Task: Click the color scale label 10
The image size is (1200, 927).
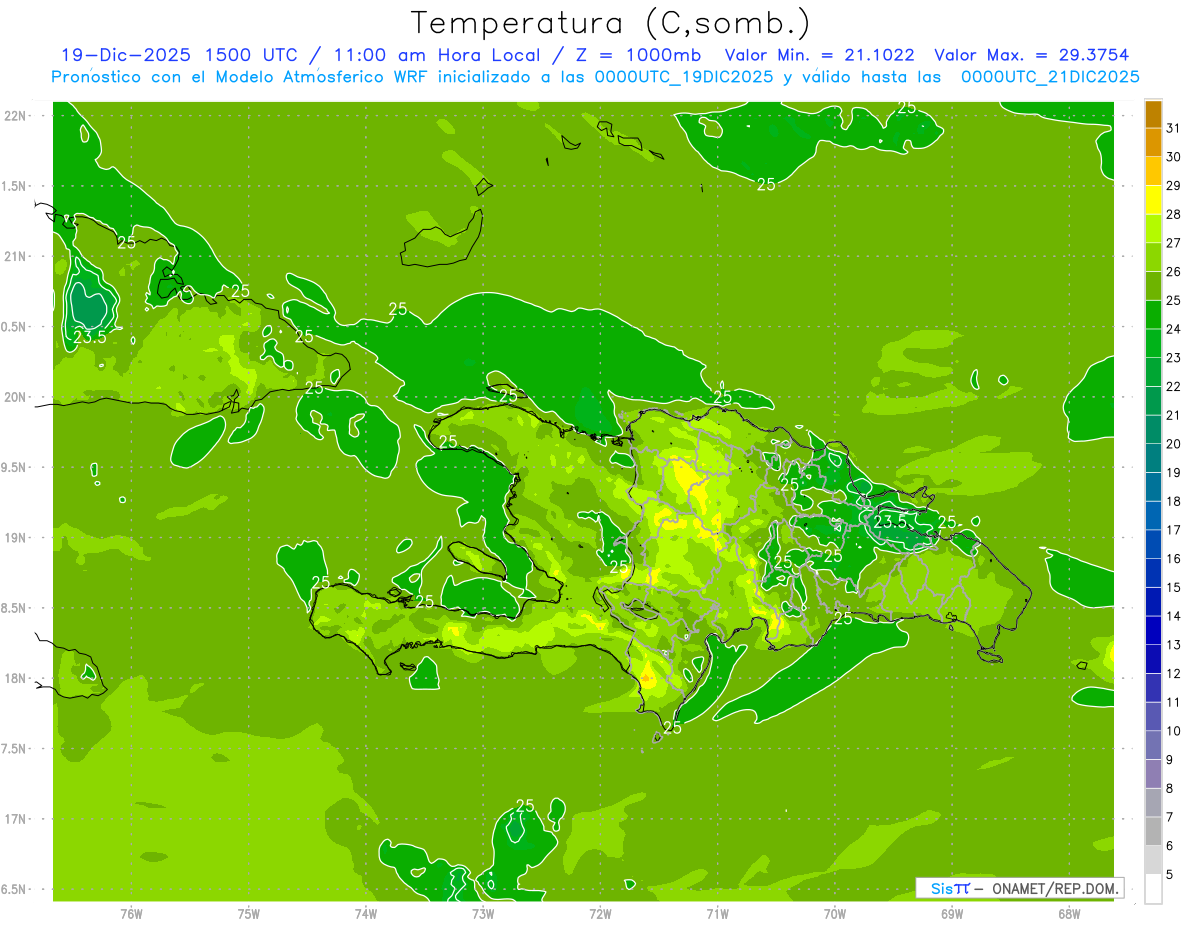Action: (x=1174, y=731)
